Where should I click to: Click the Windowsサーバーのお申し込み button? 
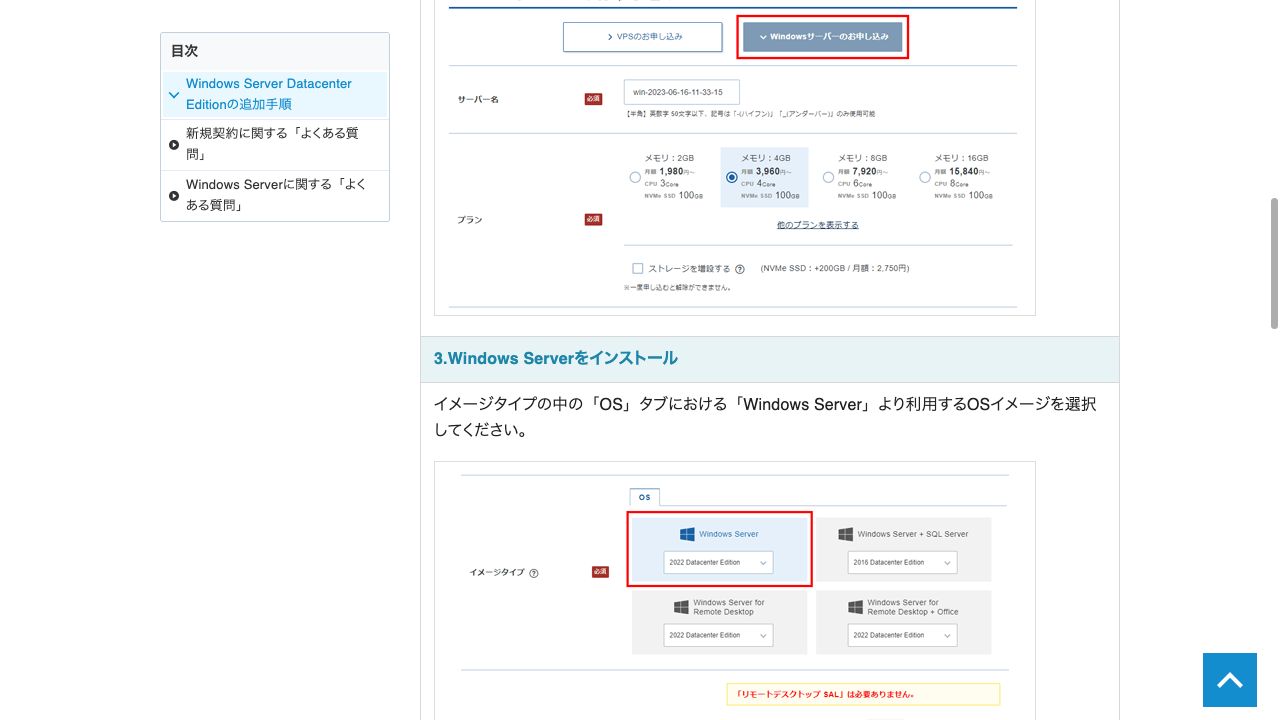point(823,37)
